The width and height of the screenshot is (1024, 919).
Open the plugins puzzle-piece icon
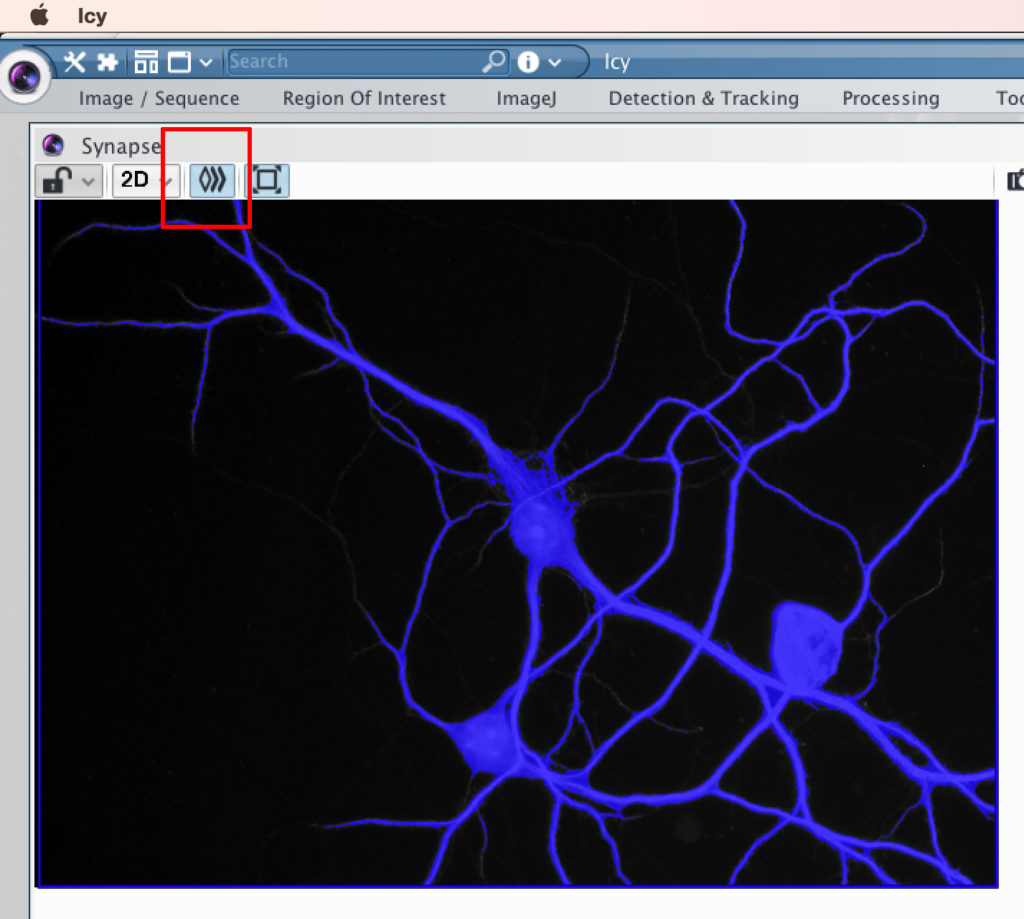tap(106, 61)
